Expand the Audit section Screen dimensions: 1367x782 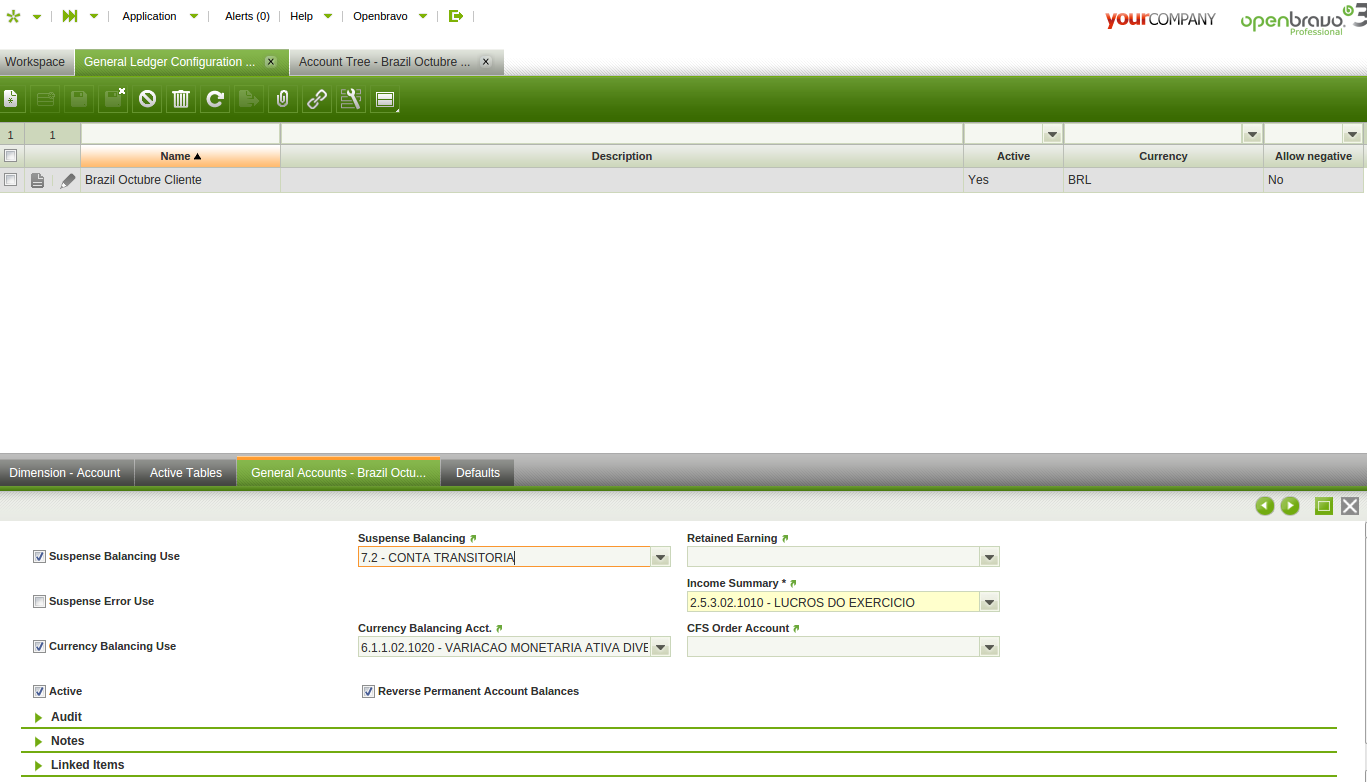click(66, 717)
